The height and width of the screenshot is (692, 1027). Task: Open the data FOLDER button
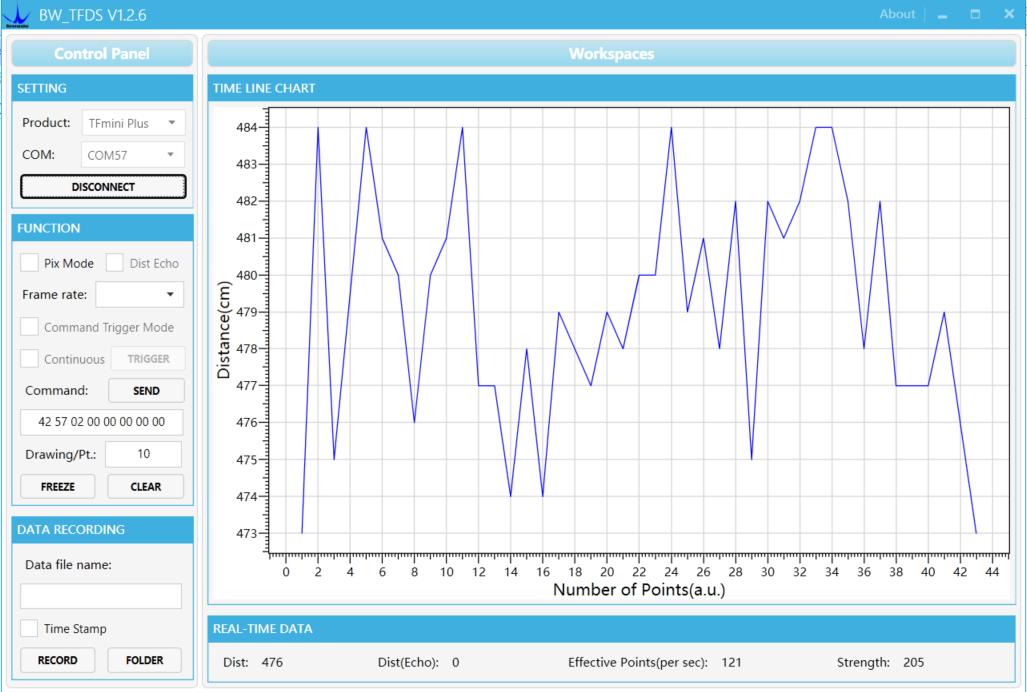[x=145, y=660]
